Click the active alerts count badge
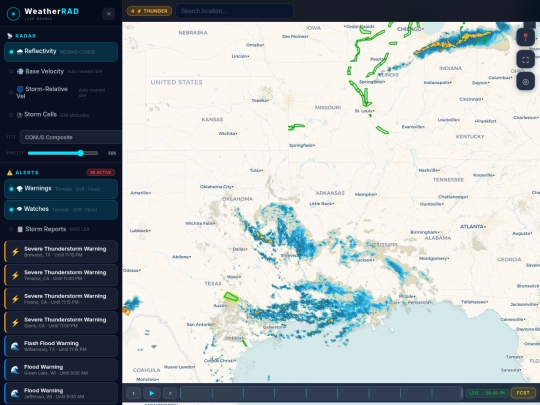Screen dimensions: 540x405 point(101,172)
